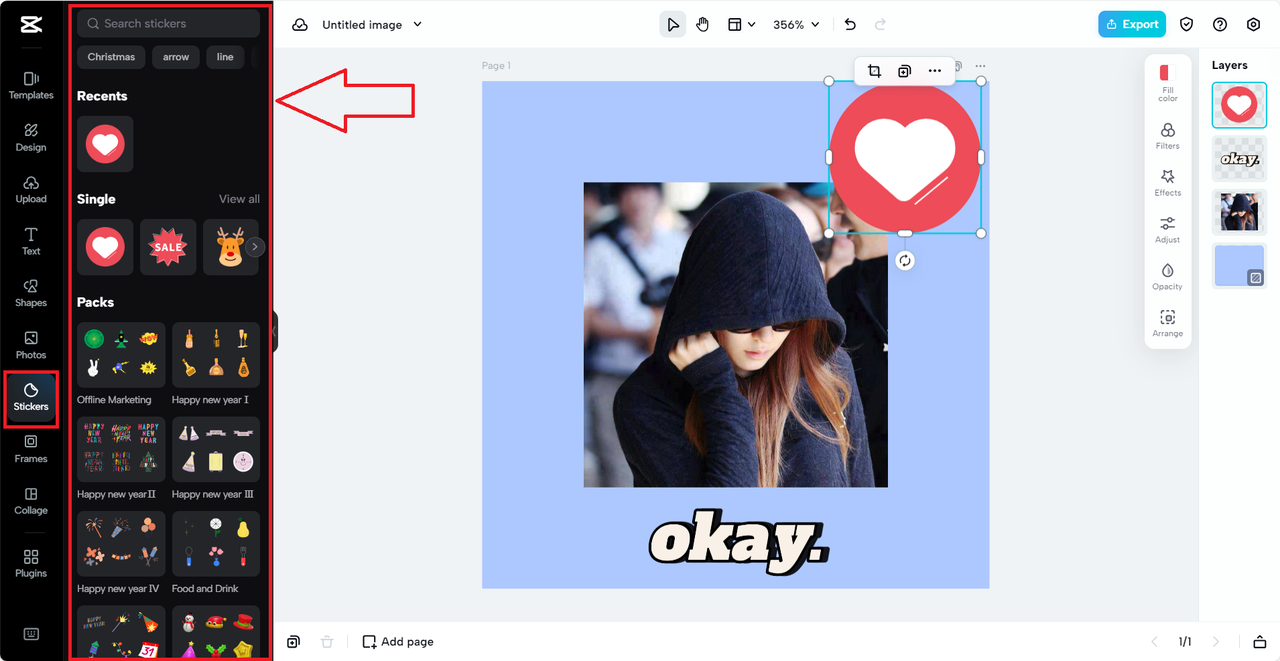Select the hand pan tool
This screenshot has width=1280, height=661.
(702, 25)
